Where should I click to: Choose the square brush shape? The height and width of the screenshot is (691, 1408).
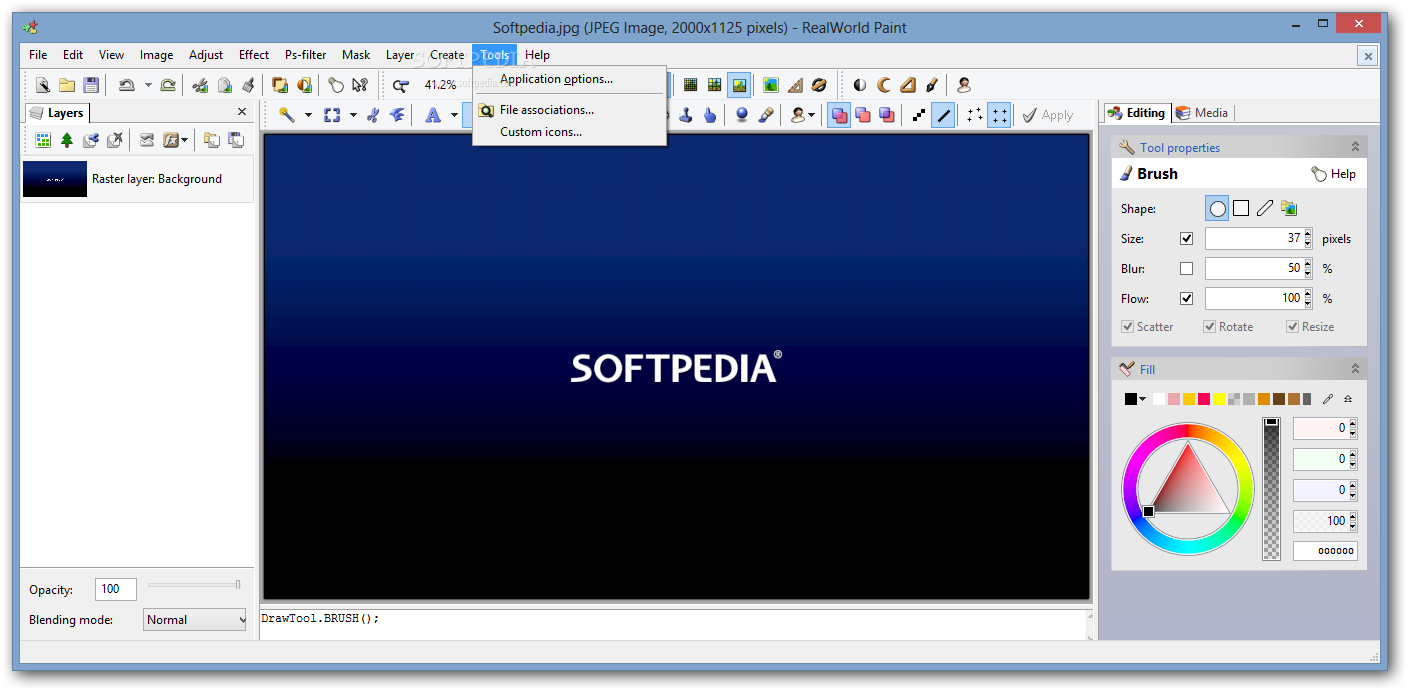(x=1241, y=209)
